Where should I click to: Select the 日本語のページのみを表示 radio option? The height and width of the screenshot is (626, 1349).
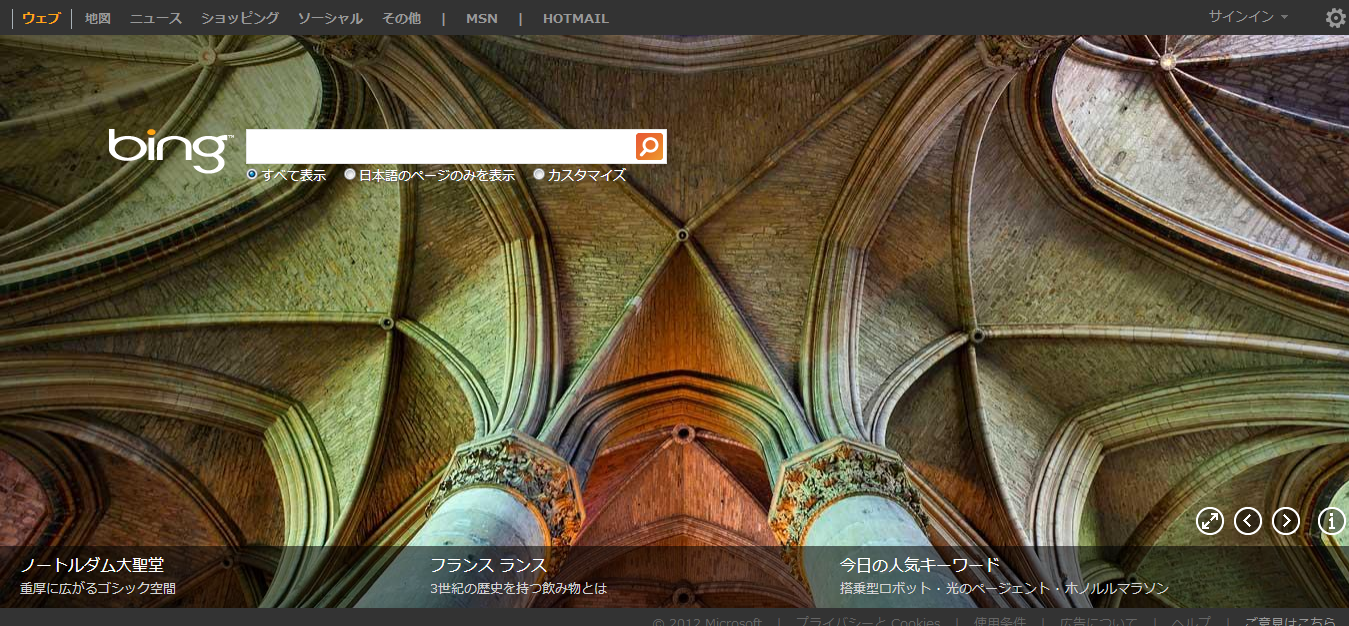click(x=350, y=174)
